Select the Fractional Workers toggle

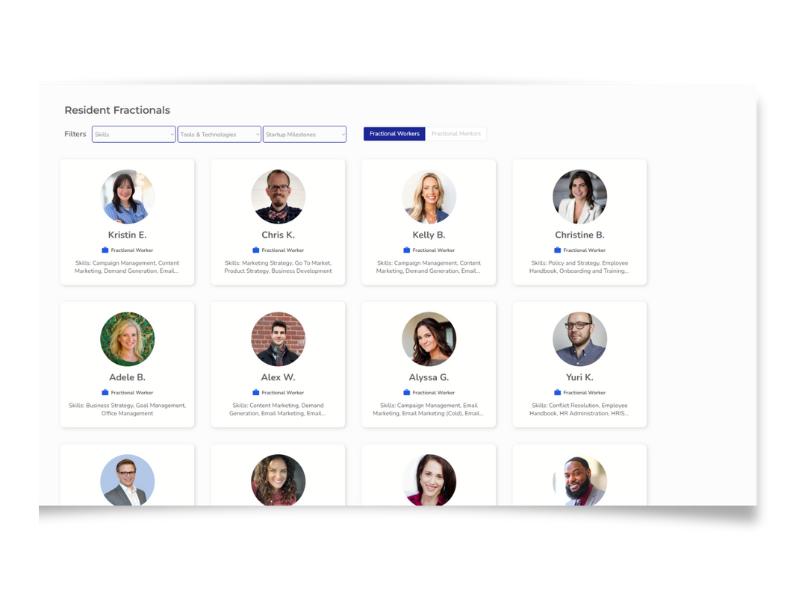(394, 134)
